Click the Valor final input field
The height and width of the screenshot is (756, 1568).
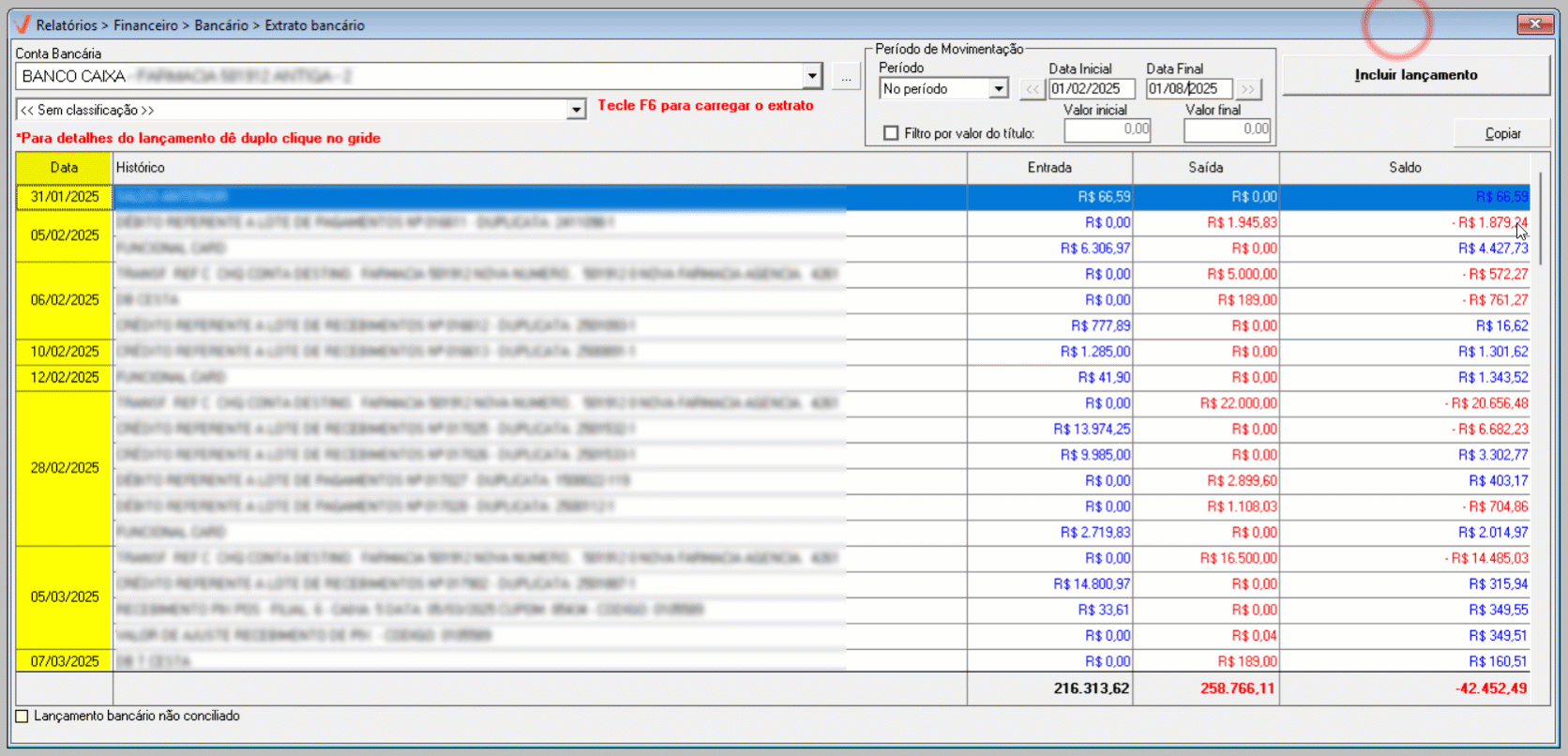pos(1227,129)
